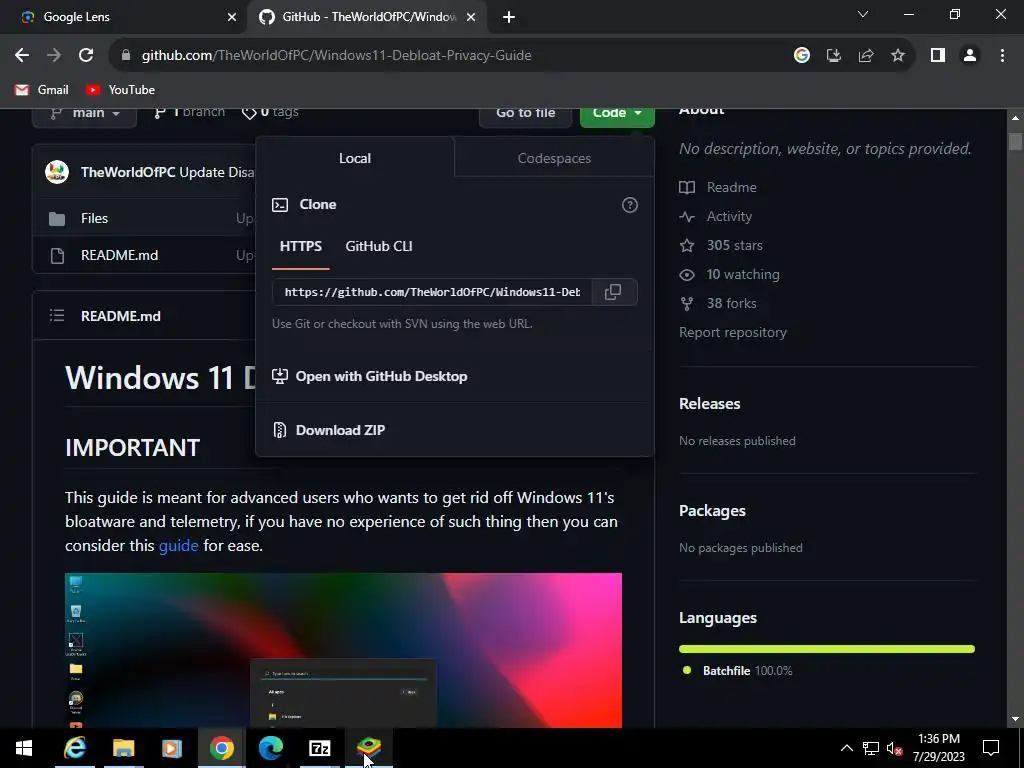Image resolution: width=1024 pixels, height=768 pixels.
Task: Select the Local tab
Action: click(355, 158)
